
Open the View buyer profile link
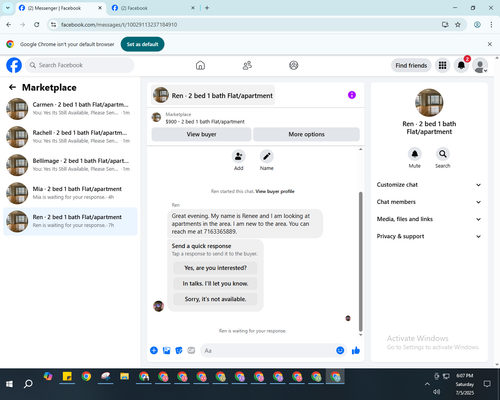[275, 191]
